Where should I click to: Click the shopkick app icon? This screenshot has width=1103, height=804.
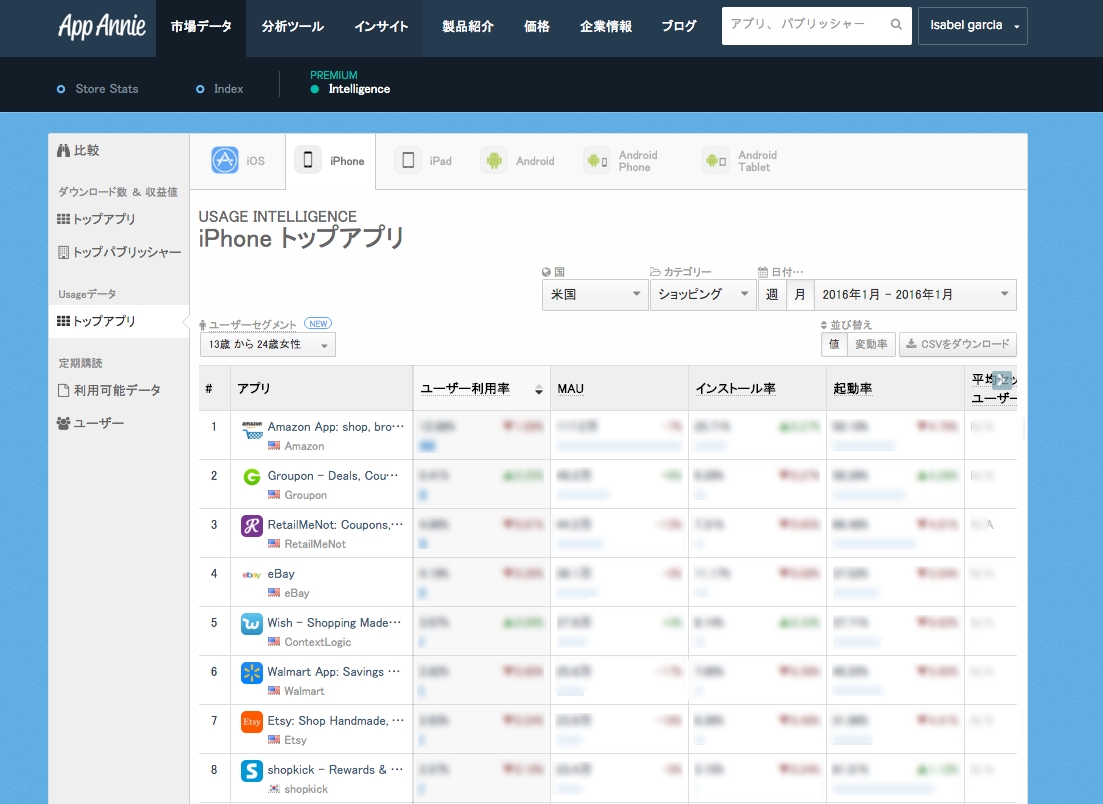tap(252, 771)
